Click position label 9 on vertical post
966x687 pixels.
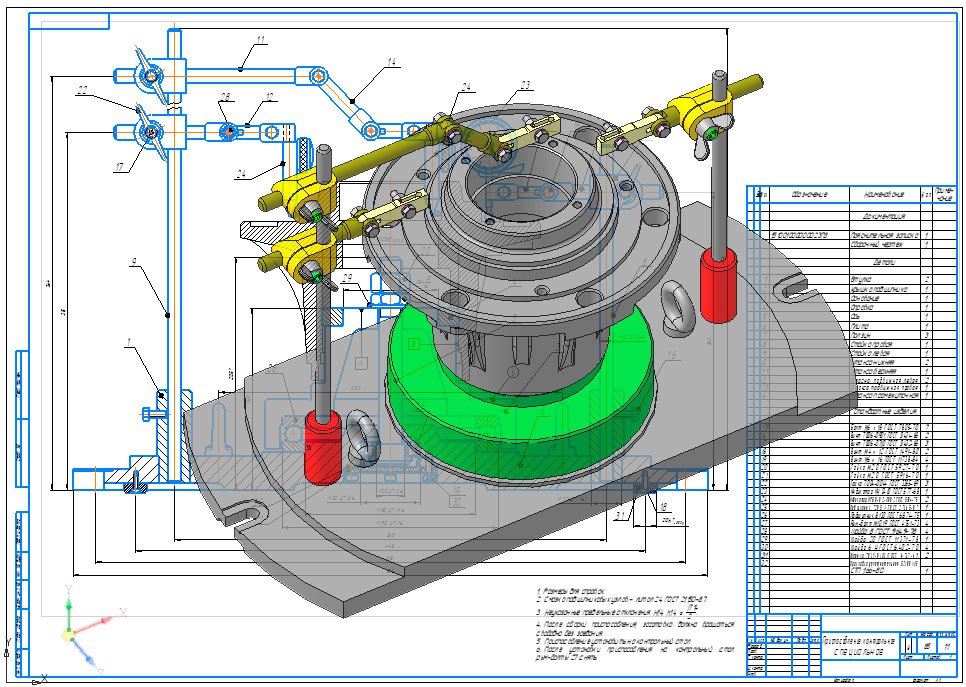click(x=132, y=262)
